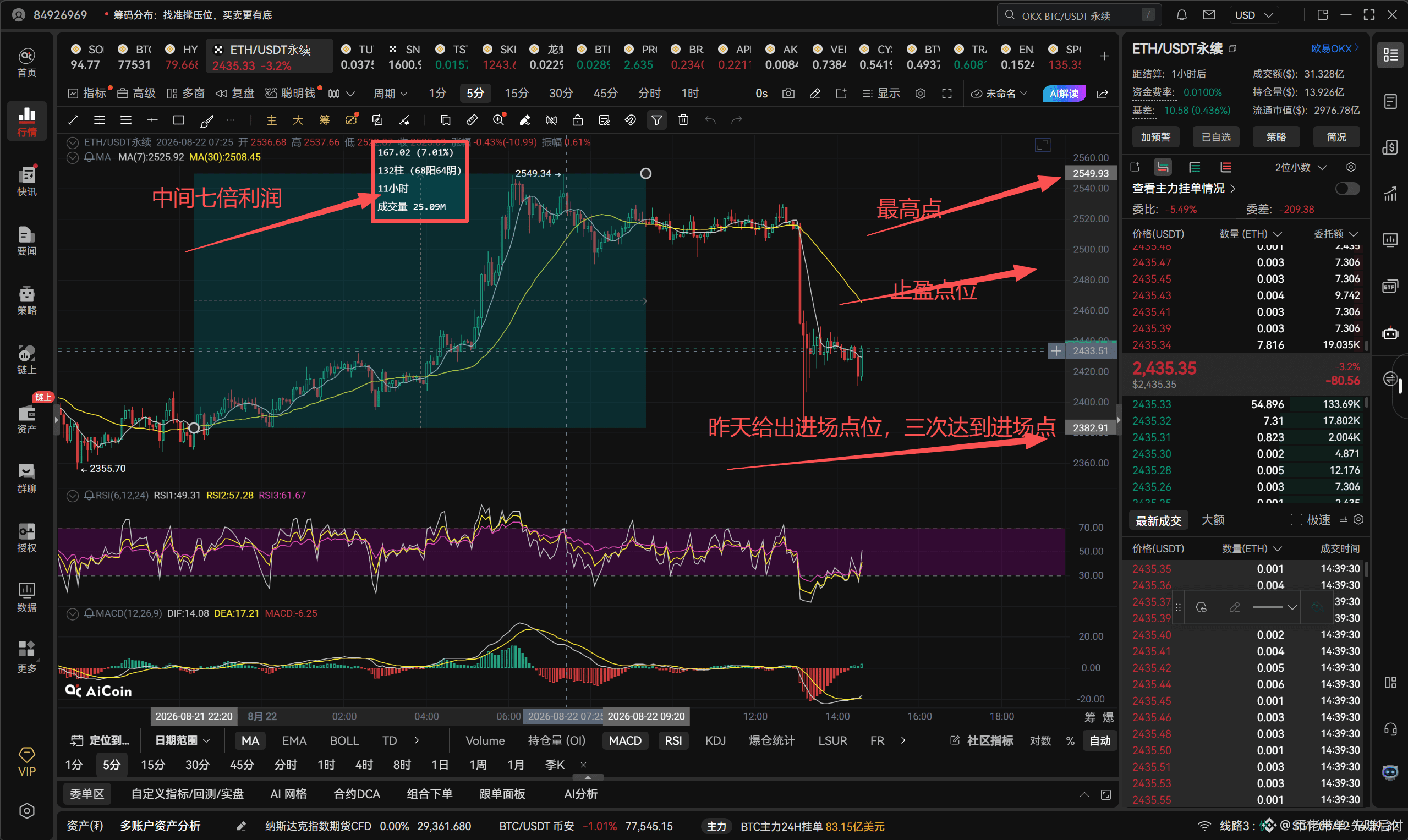Click the share arrow icon beside AI解读
1408x840 pixels.
[x=1103, y=94]
